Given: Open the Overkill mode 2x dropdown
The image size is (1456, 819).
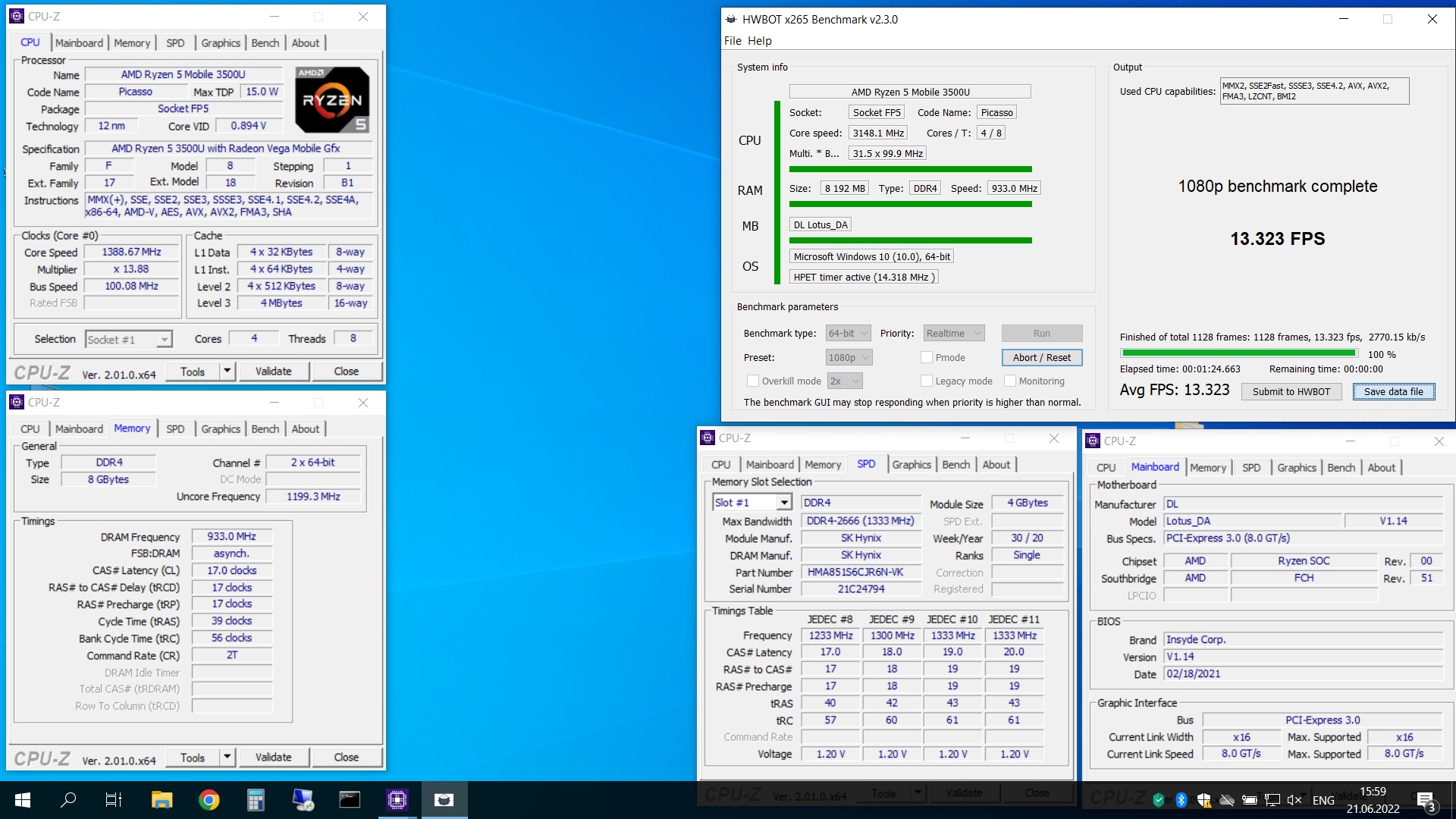Looking at the screenshot, I should point(845,381).
